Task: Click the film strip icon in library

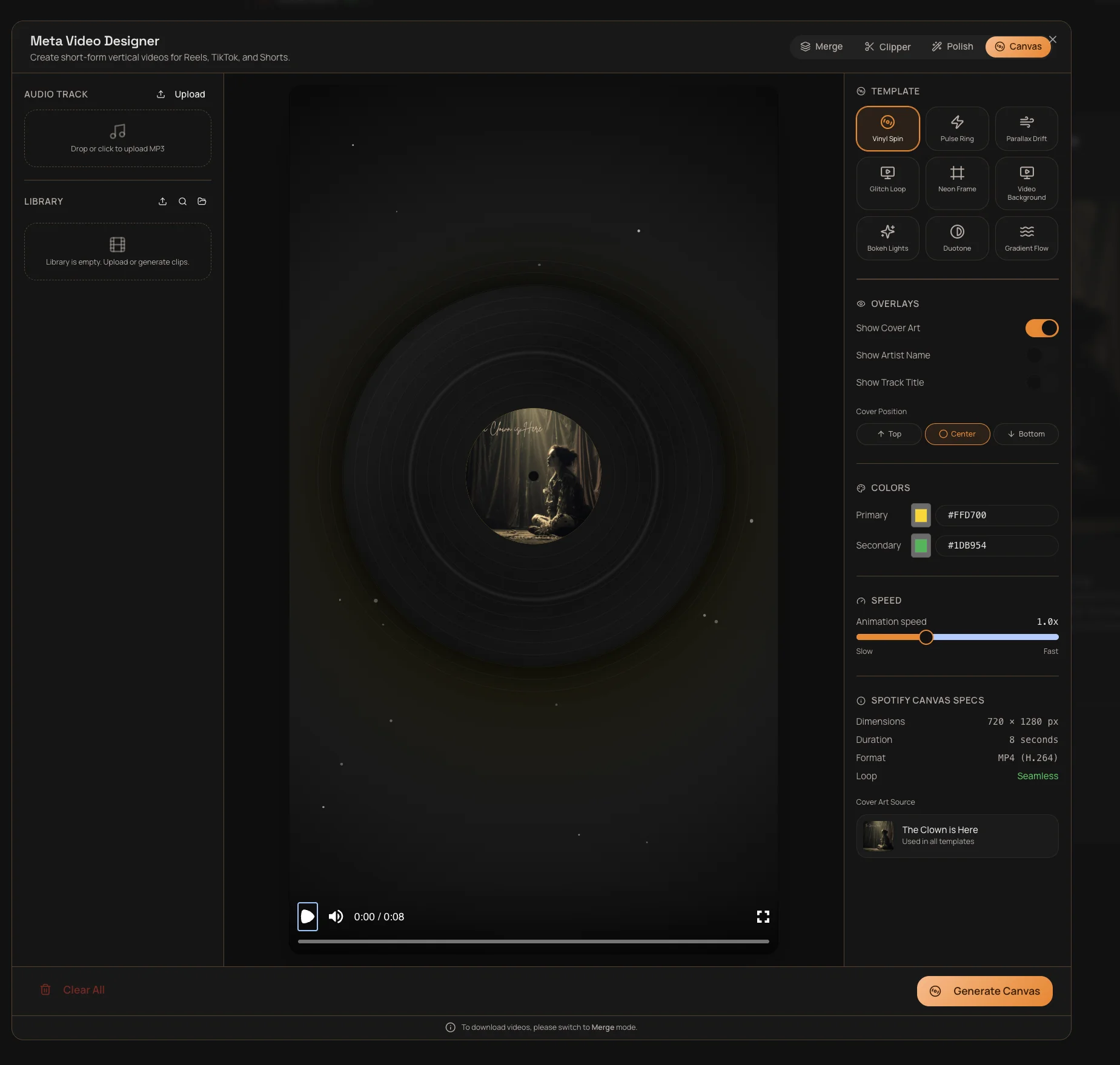Action: [118, 244]
